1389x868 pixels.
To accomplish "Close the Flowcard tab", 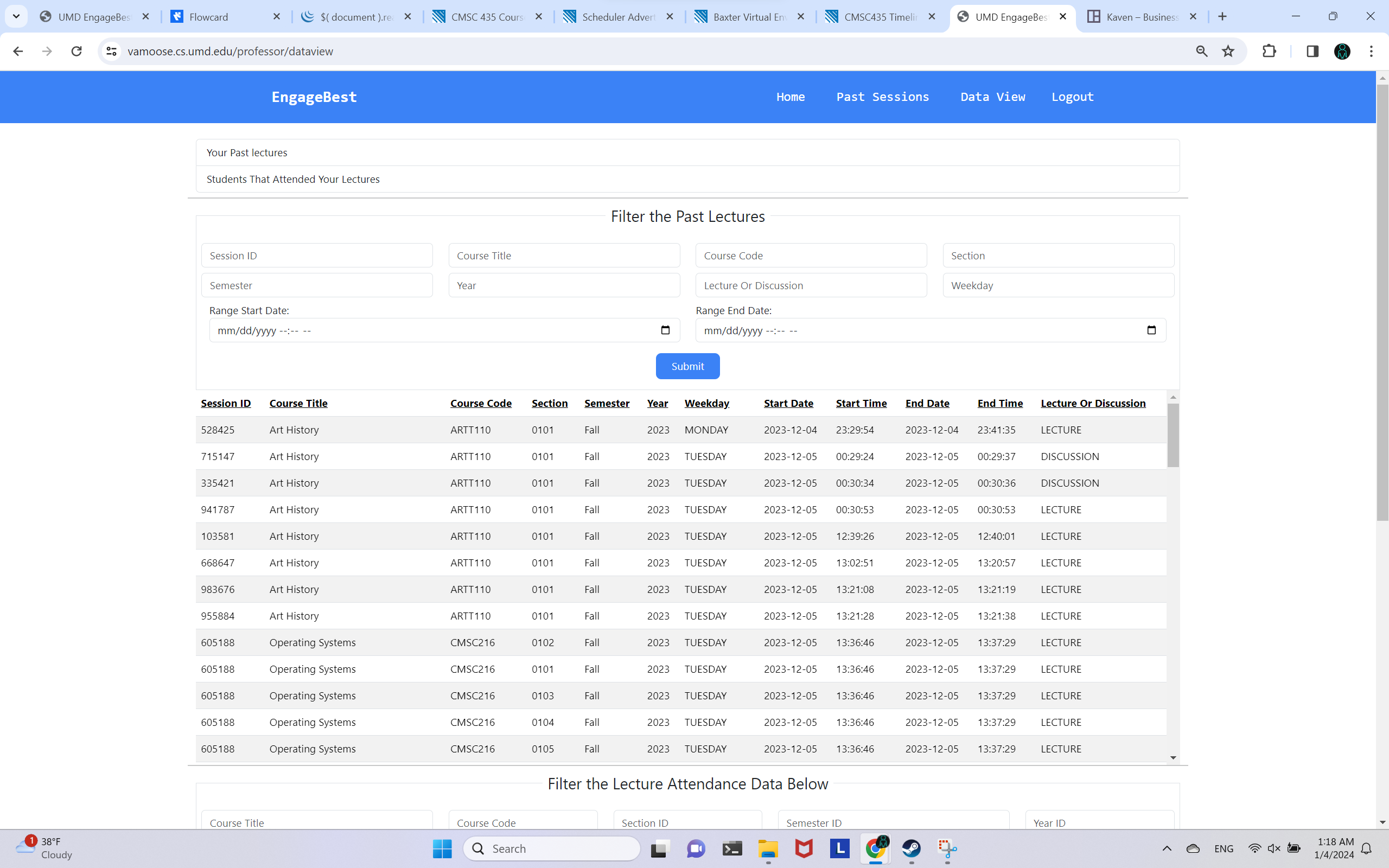I will coord(277,17).
